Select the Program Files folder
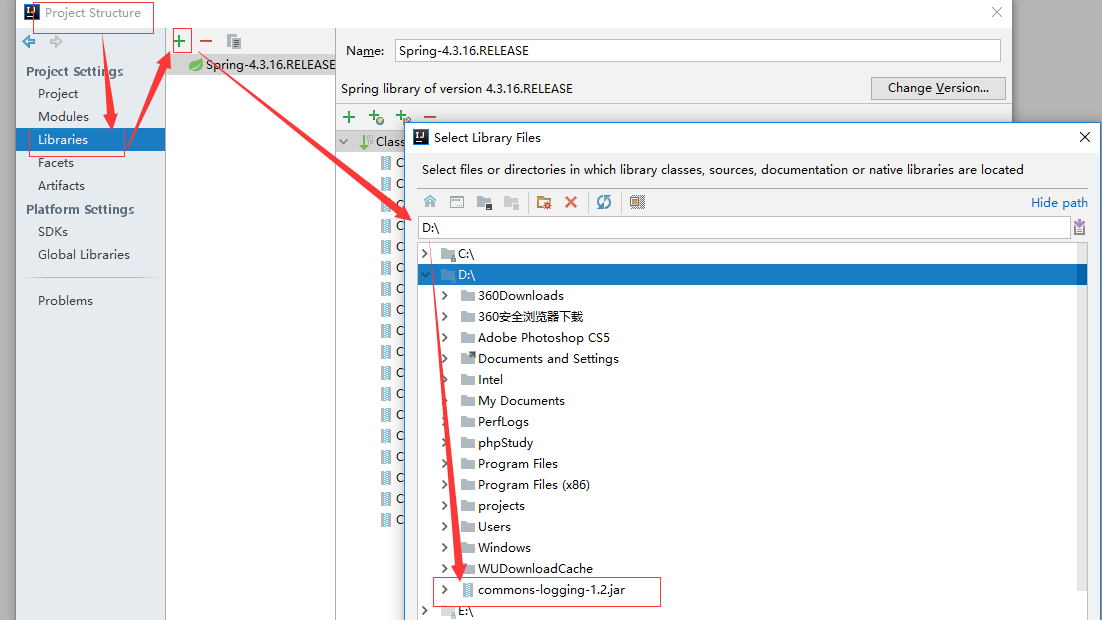 (x=517, y=464)
